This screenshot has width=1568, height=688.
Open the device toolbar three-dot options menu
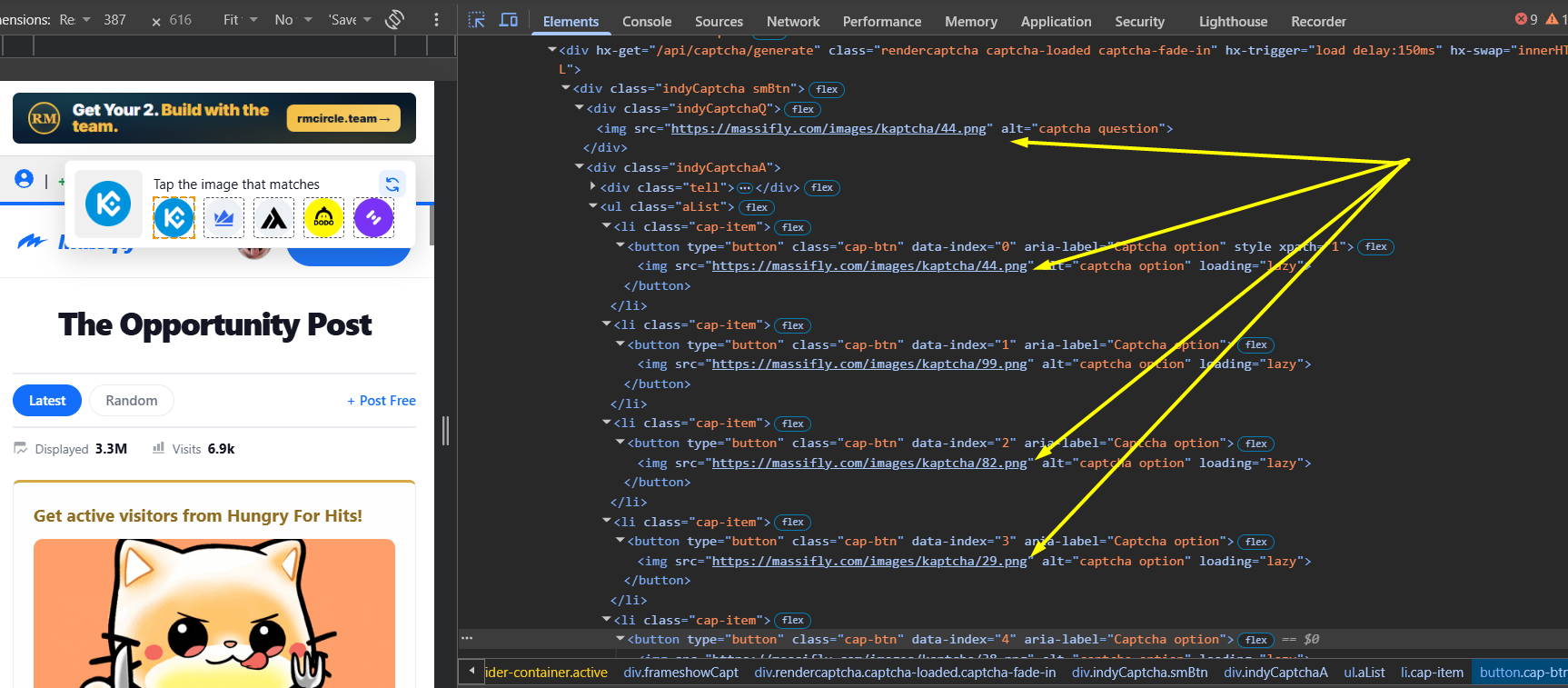click(x=436, y=20)
